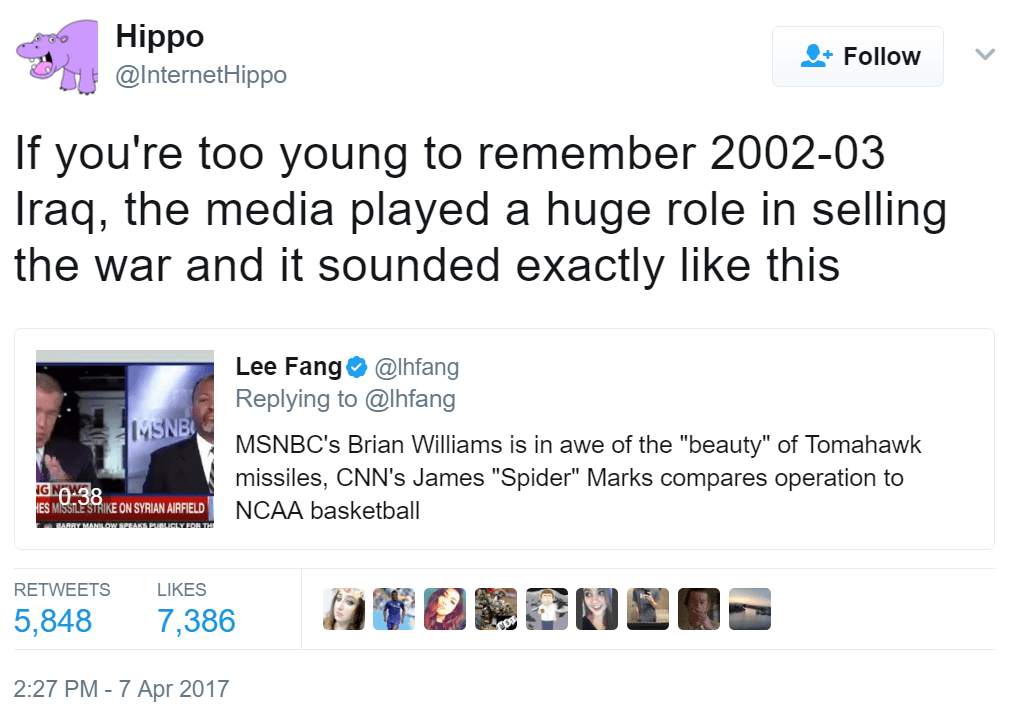The width and height of the screenshot is (1010, 711).
Task: Click Lee Fang's blue verified badge
Action: [357, 368]
